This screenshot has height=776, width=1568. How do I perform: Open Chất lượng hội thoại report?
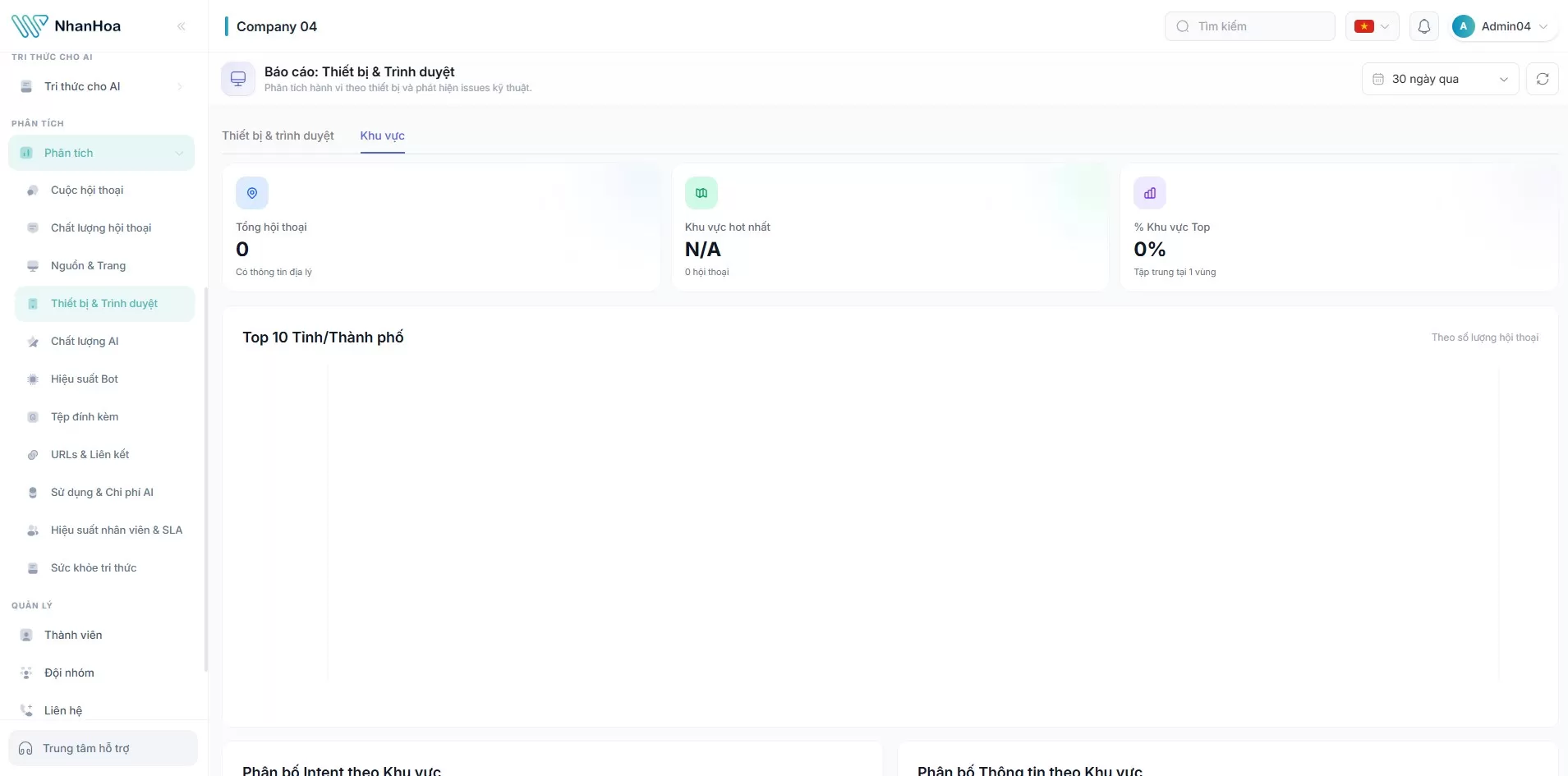pos(105,228)
